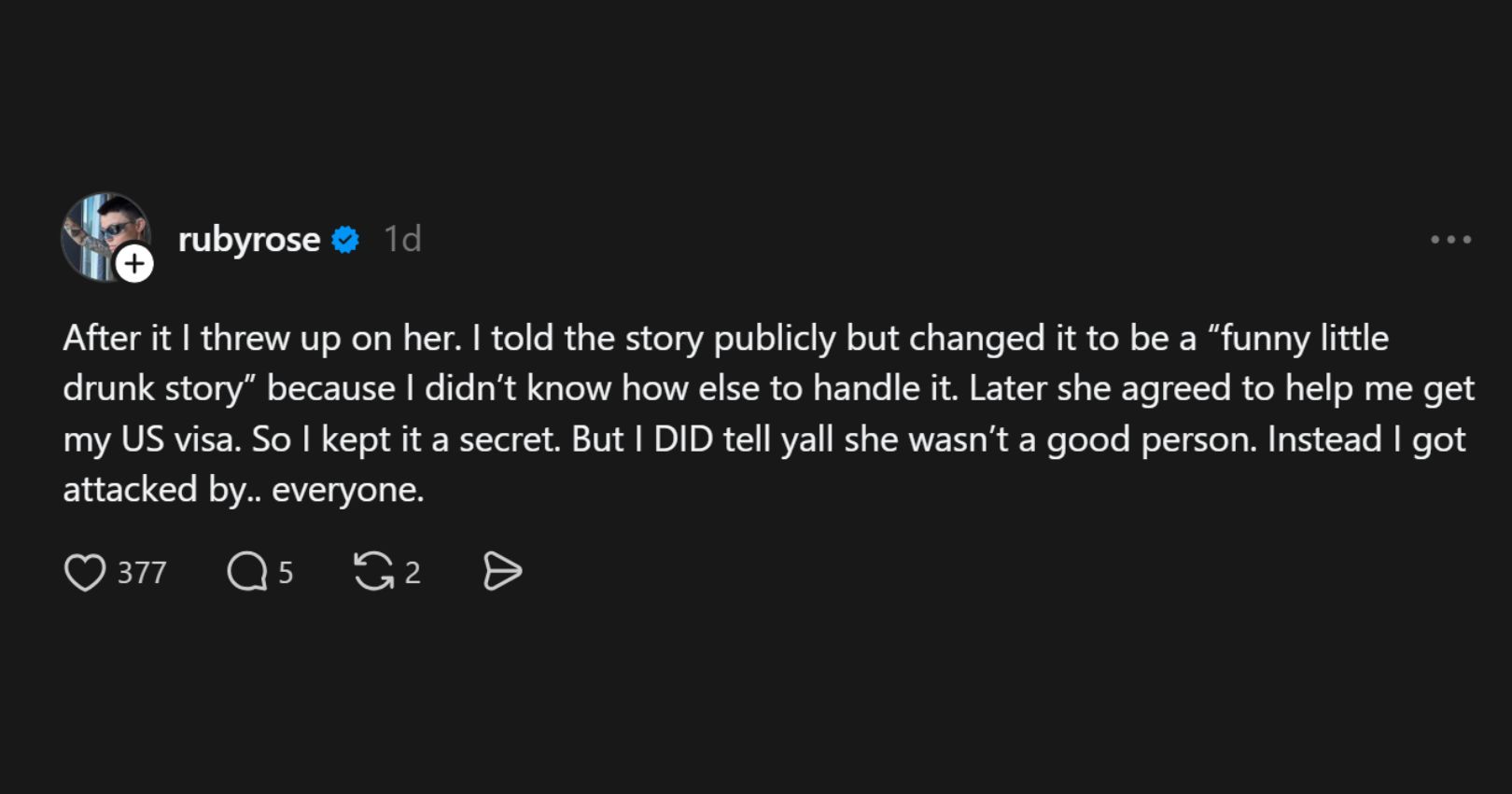The height and width of the screenshot is (794, 1512).
Task: Open replies using the comment bubble icon
Action: 246,572
